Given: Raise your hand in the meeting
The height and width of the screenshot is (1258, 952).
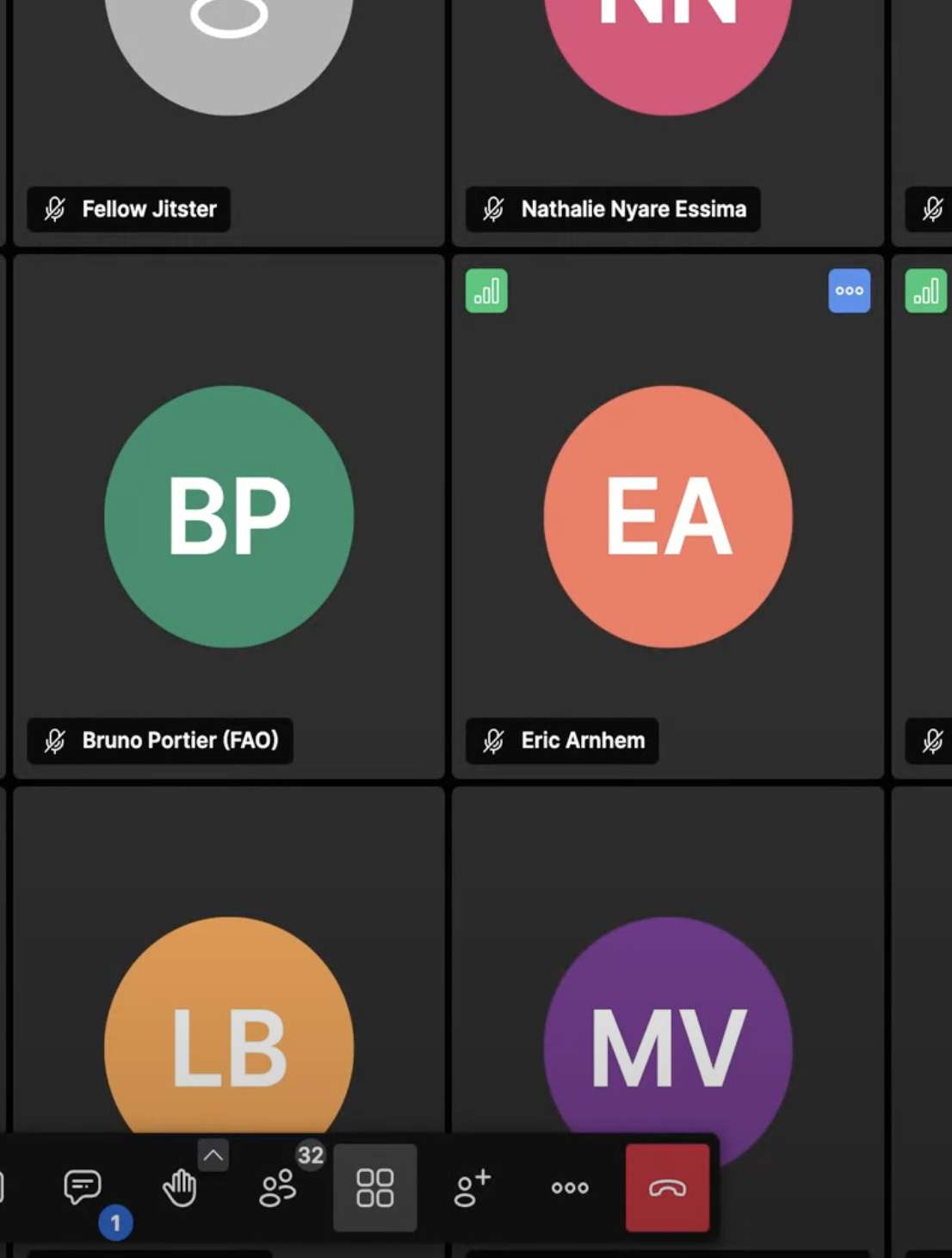Looking at the screenshot, I should click(x=180, y=1188).
